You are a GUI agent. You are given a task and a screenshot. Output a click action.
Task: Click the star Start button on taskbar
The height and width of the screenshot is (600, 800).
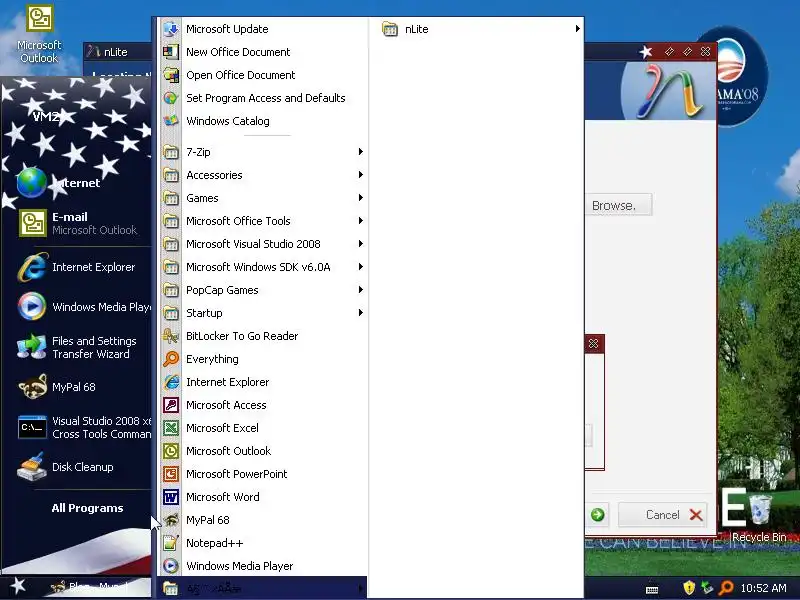click(18, 585)
